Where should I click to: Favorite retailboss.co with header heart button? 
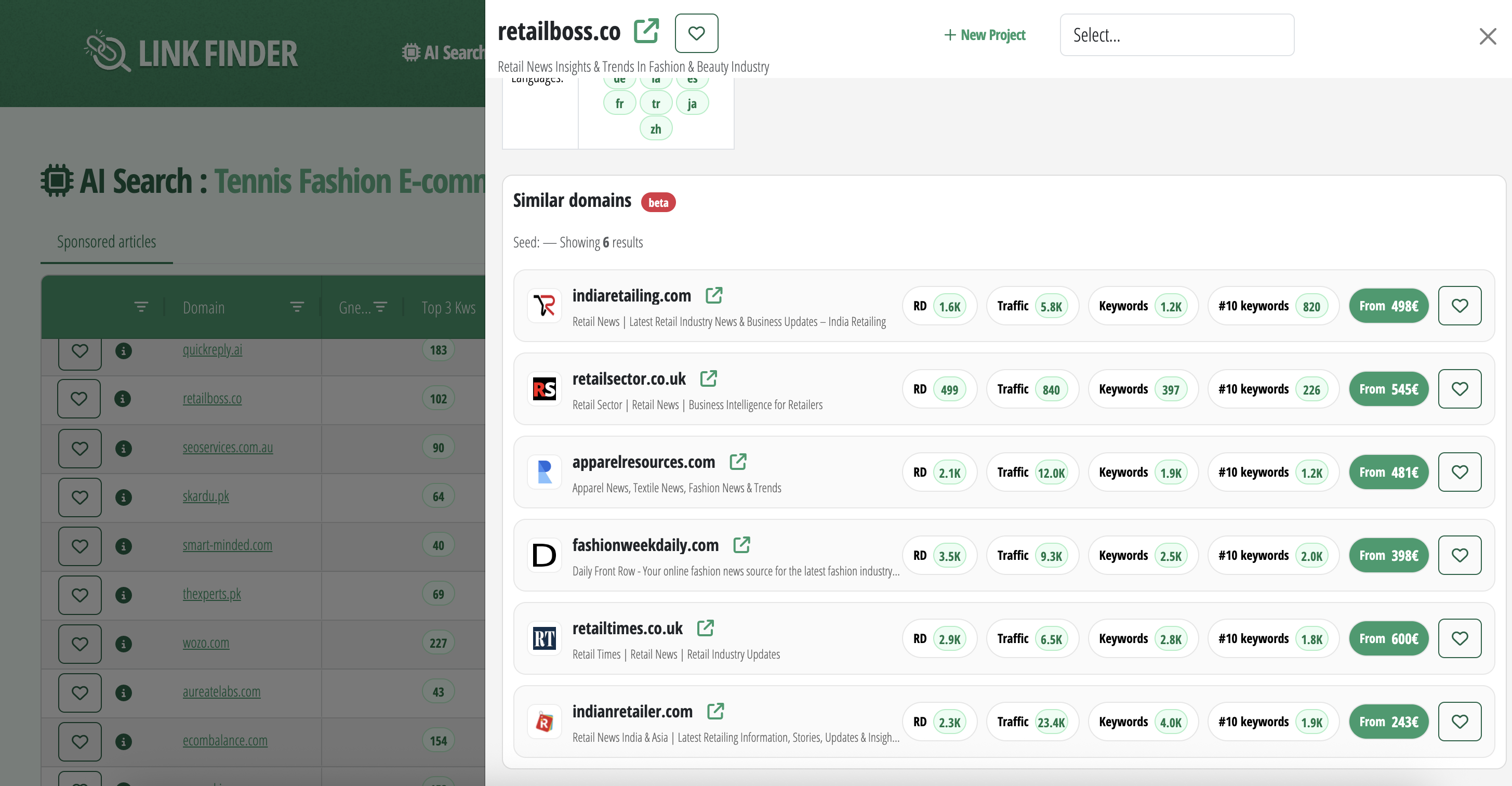(x=696, y=33)
